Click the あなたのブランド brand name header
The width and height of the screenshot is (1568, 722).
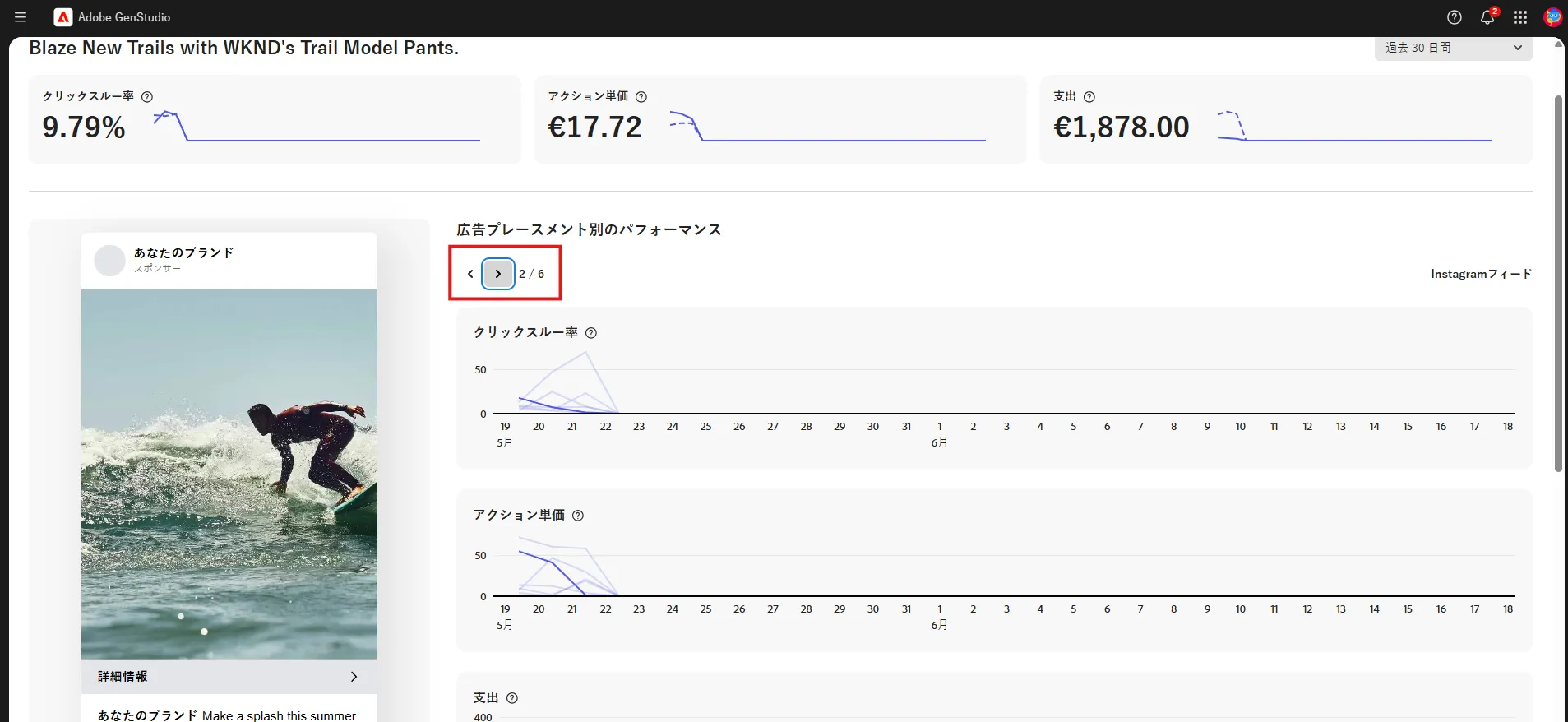point(183,252)
